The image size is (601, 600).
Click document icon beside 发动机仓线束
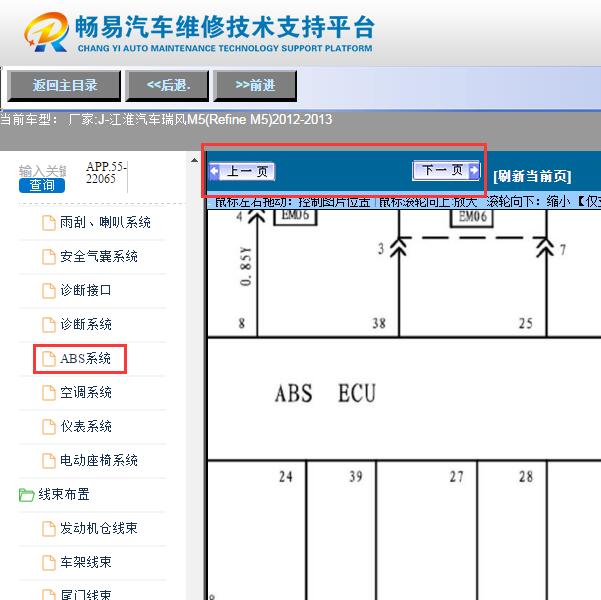tap(49, 529)
